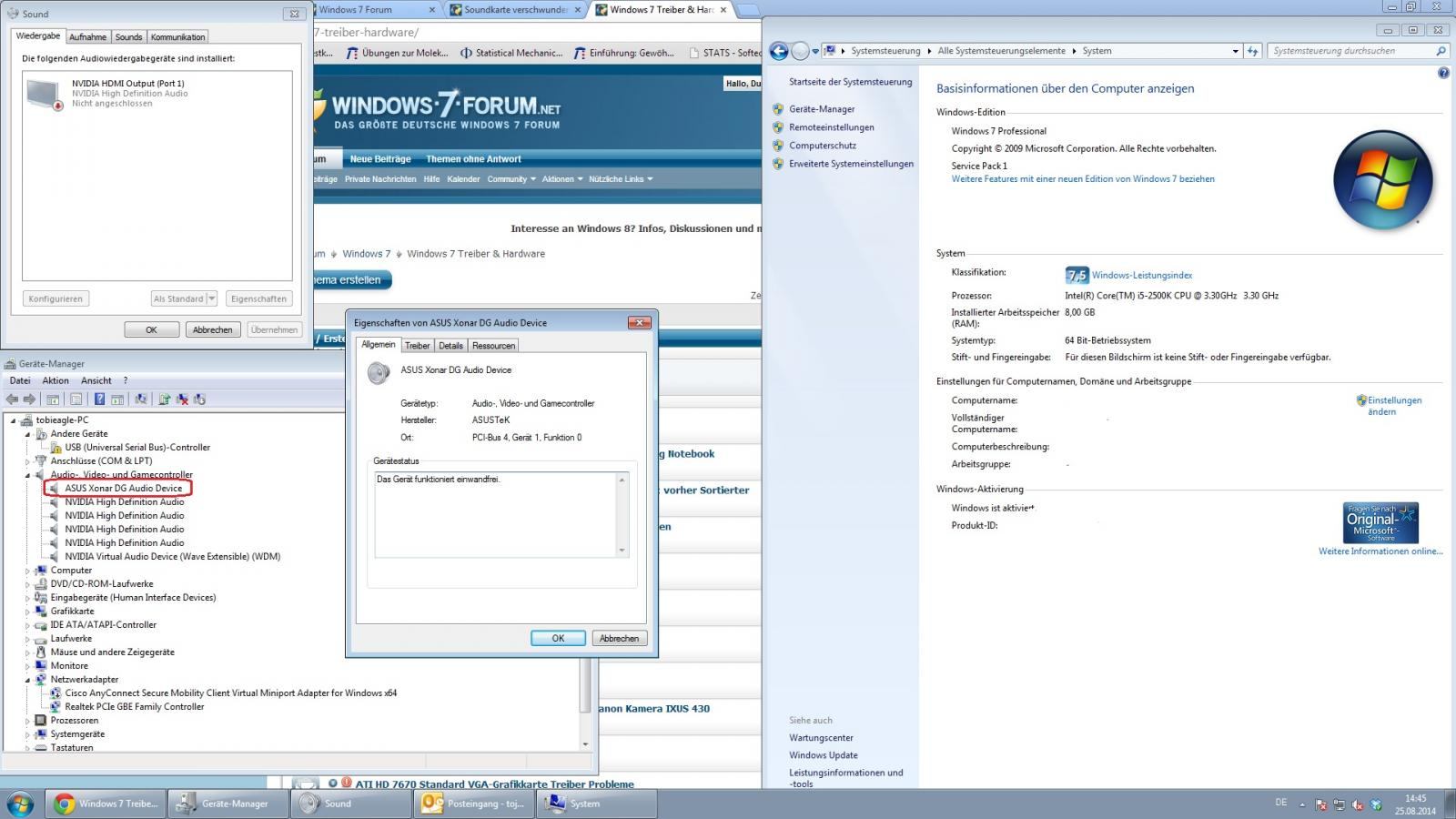Image resolution: width=1456 pixels, height=819 pixels.
Task: Collapse Netzwerkadapter node
Action: point(28,680)
